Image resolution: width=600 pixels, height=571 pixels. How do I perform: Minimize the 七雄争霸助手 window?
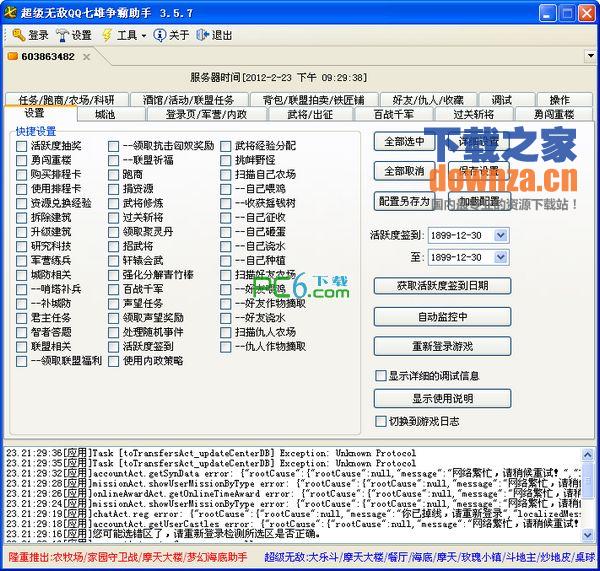point(547,13)
